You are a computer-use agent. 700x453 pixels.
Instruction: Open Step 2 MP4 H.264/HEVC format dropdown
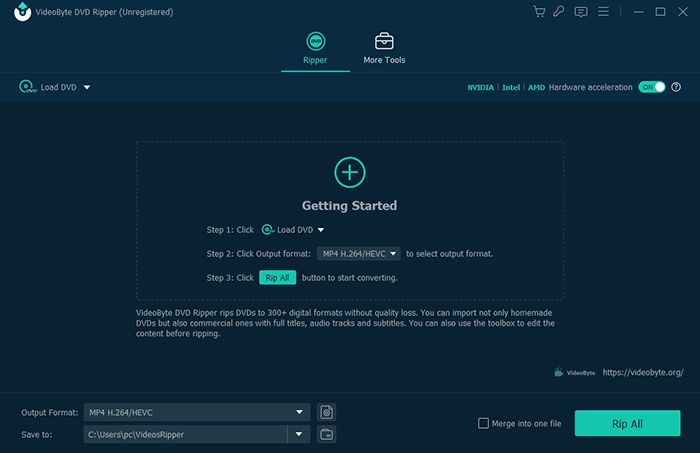358,254
